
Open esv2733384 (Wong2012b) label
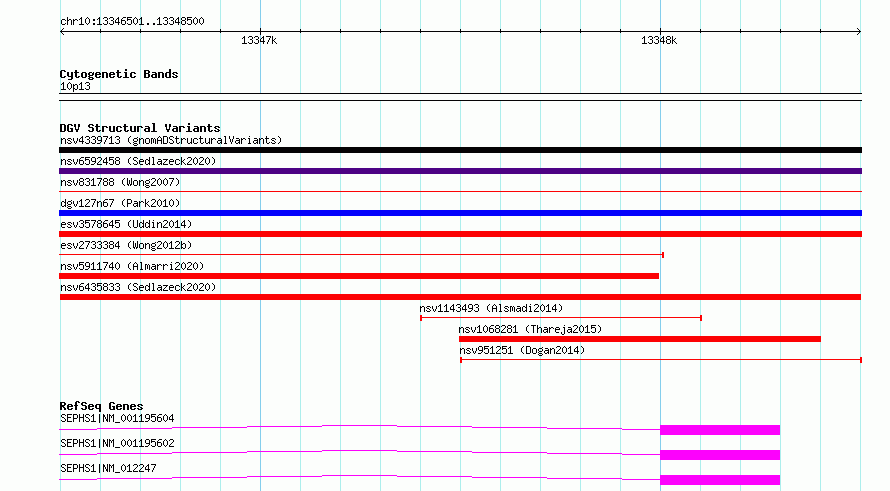click(x=126, y=245)
